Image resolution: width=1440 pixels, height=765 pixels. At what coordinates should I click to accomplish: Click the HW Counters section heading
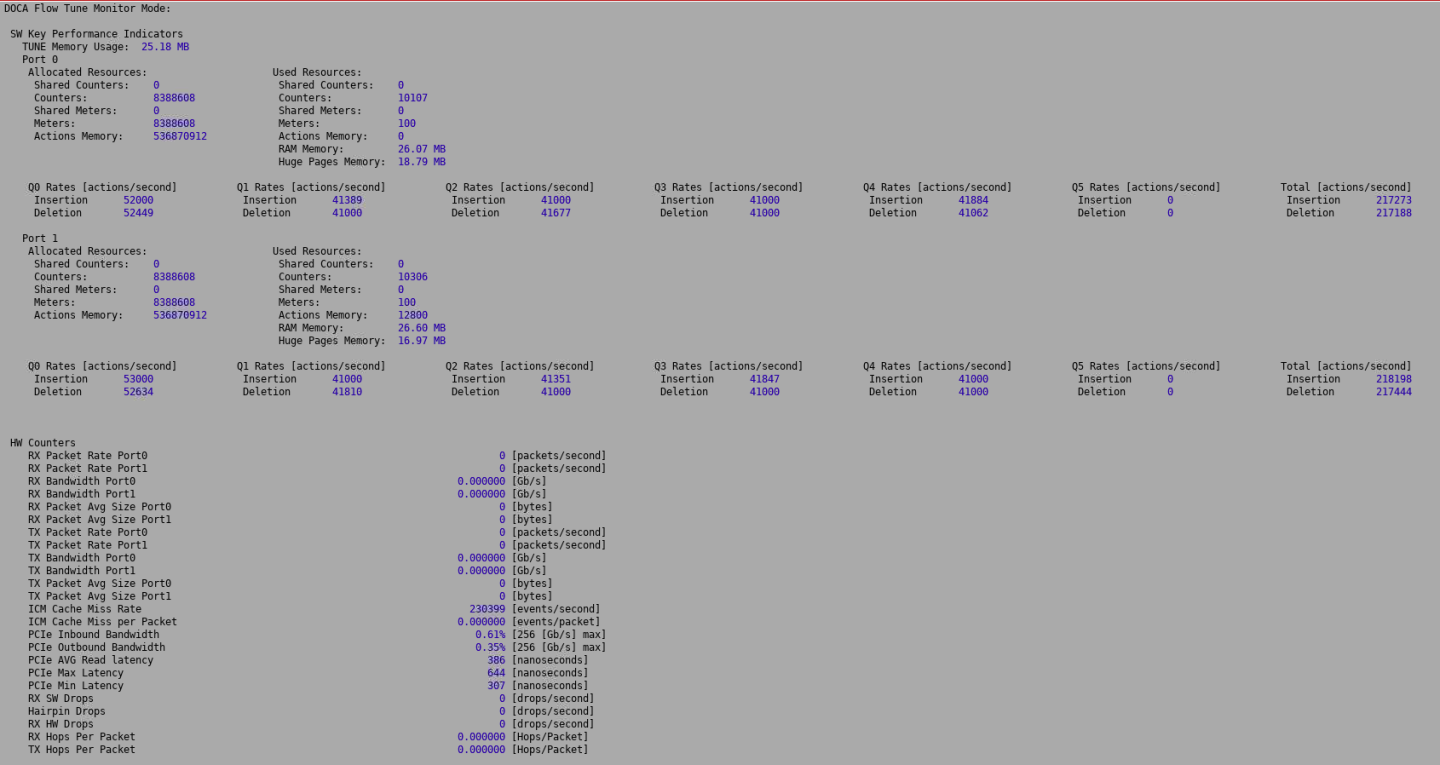42,443
